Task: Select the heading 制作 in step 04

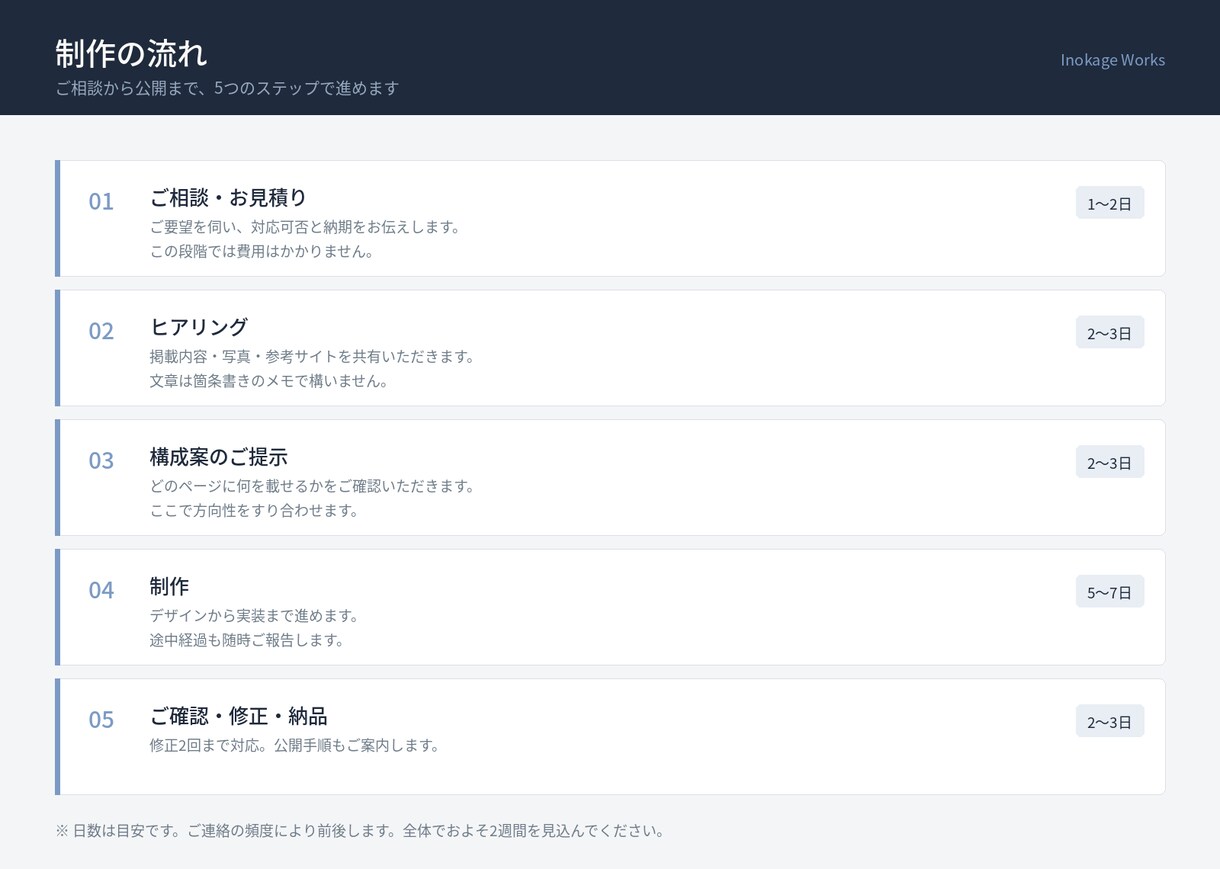Action: pos(169,586)
